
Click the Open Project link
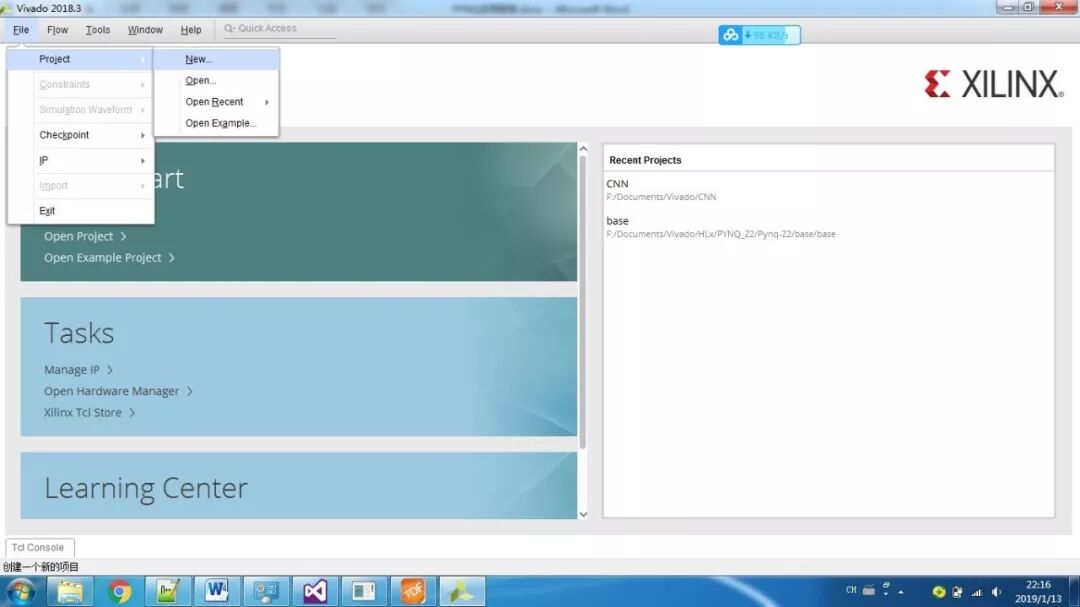click(85, 236)
